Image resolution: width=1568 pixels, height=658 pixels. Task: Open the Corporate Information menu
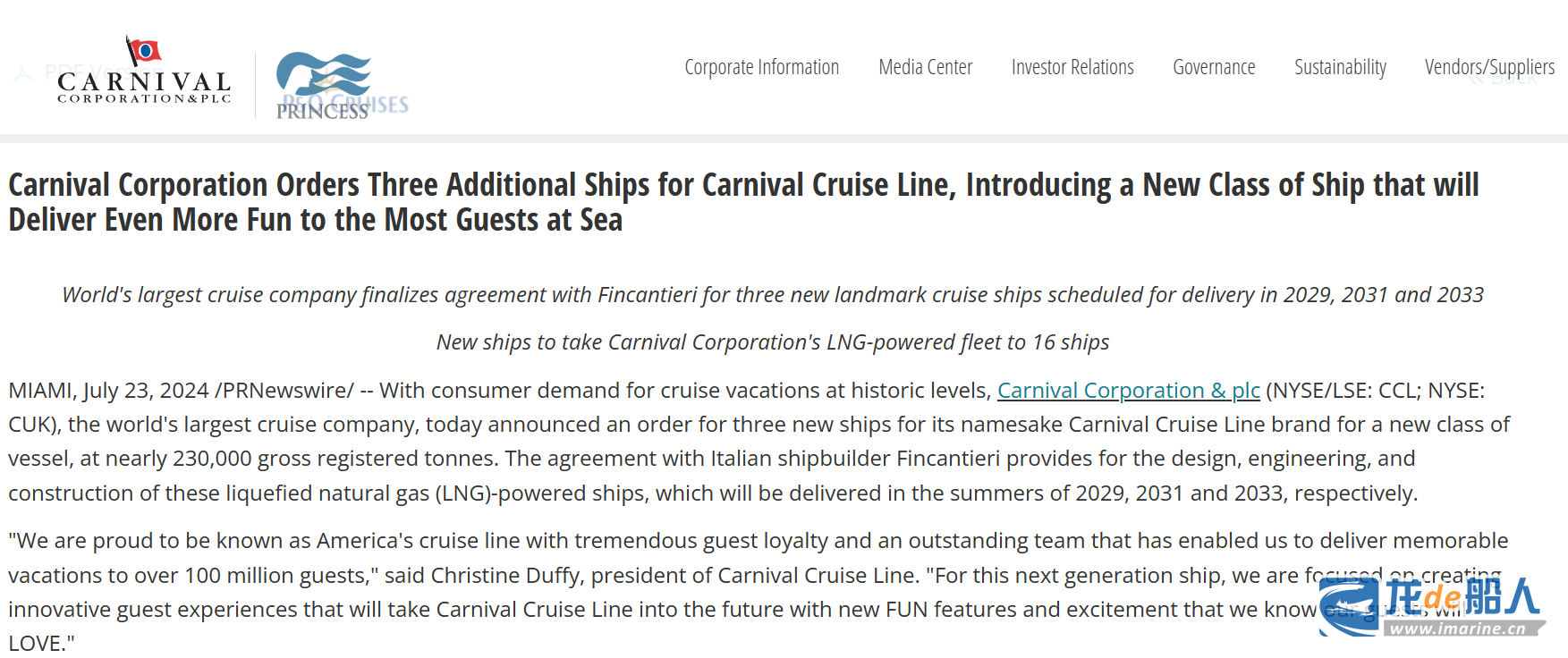click(761, 67)
